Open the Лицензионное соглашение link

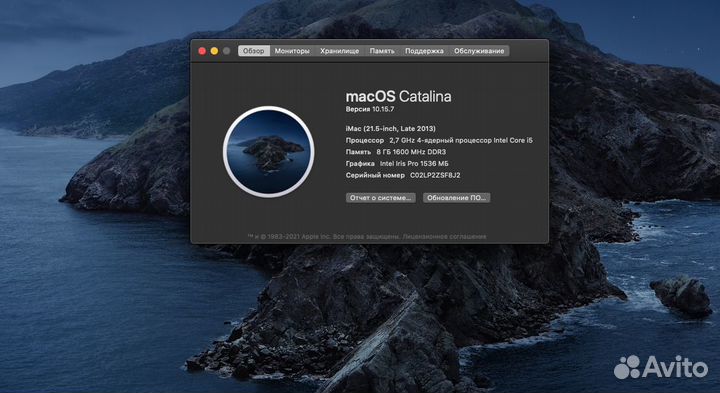pyautogui.click(x=444, y=237)
